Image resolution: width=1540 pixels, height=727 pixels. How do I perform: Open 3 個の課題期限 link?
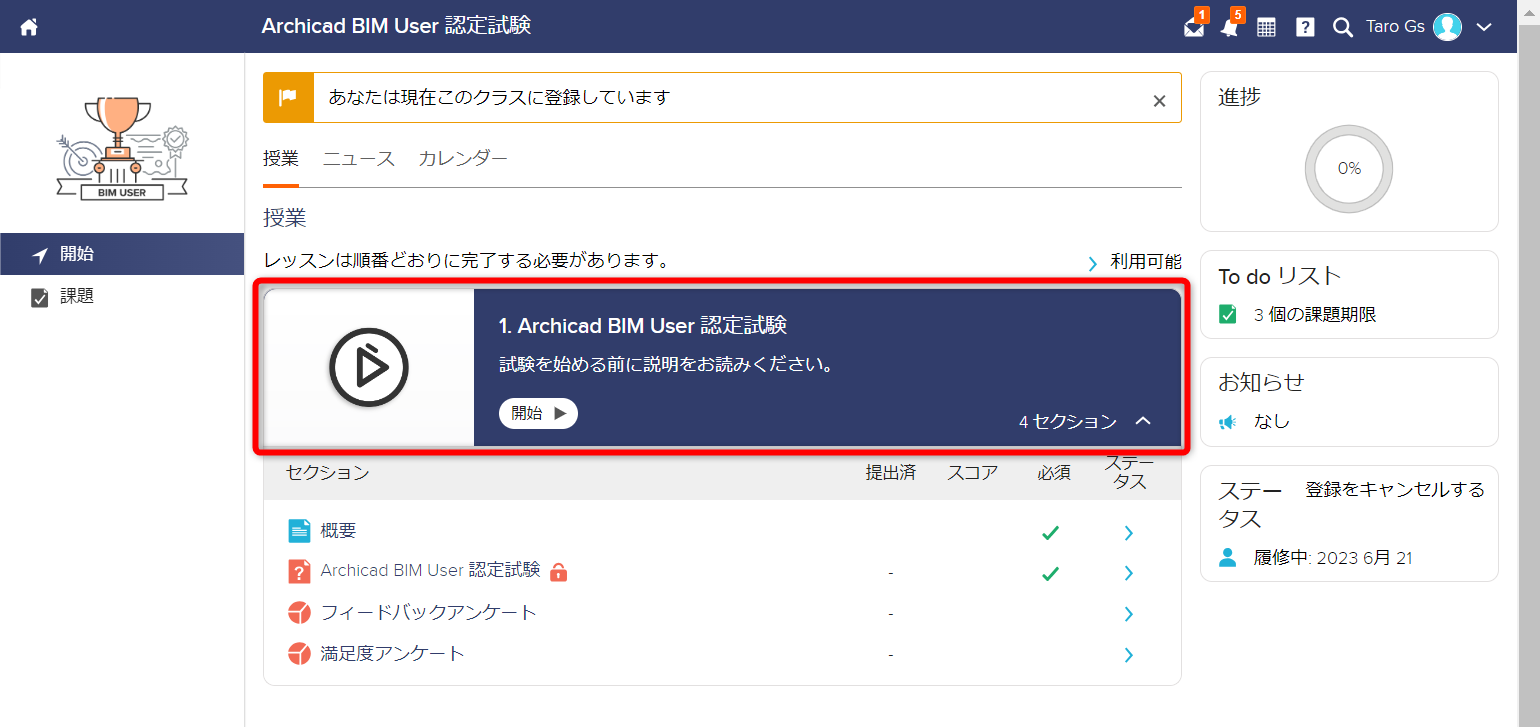[1315, 315]
